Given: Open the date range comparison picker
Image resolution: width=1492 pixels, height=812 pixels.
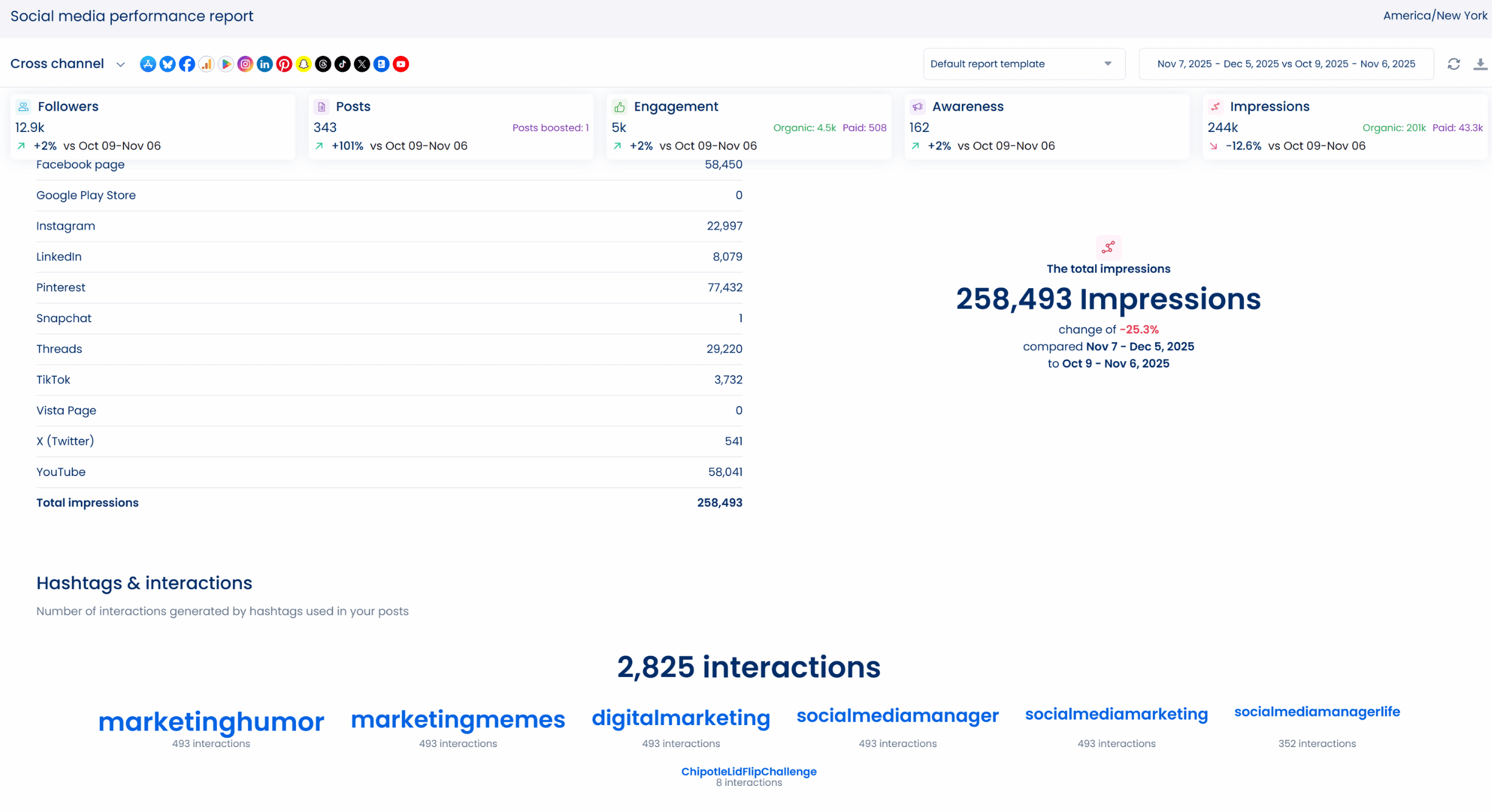Looking at the screenshot, I should point(1286,64).
